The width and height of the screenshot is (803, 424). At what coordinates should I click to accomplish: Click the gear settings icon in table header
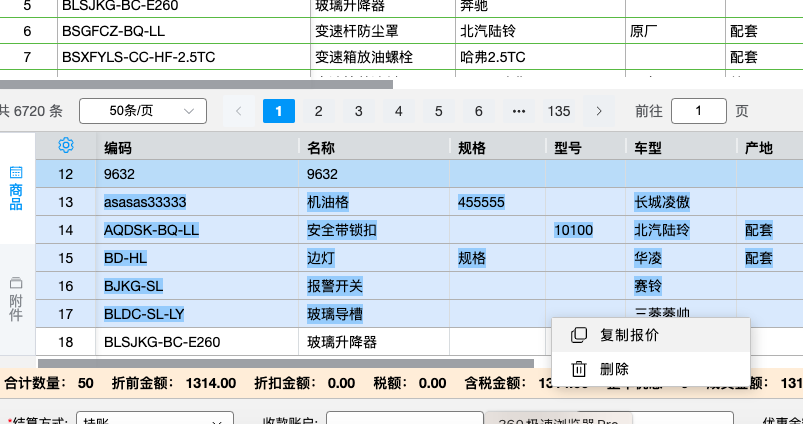click(x=66, y=146)
